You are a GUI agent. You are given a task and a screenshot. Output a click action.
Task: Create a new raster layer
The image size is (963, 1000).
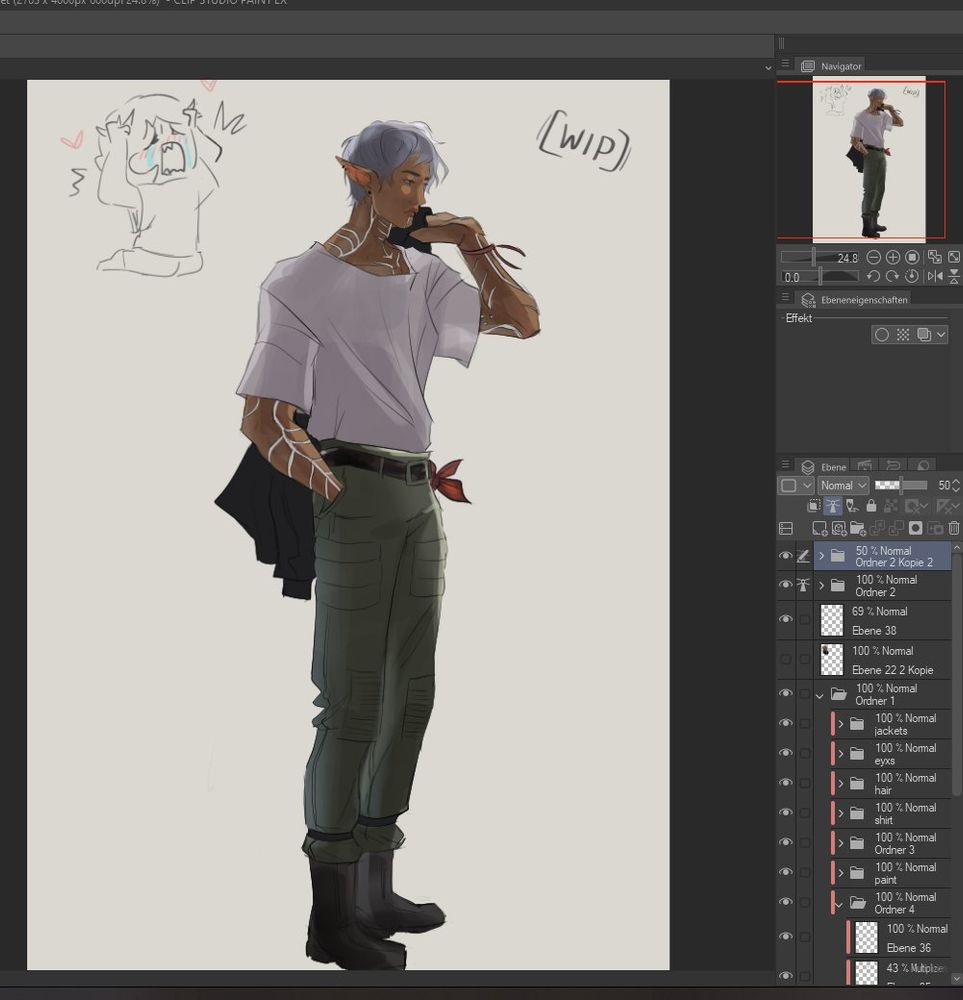pos(820,528)
